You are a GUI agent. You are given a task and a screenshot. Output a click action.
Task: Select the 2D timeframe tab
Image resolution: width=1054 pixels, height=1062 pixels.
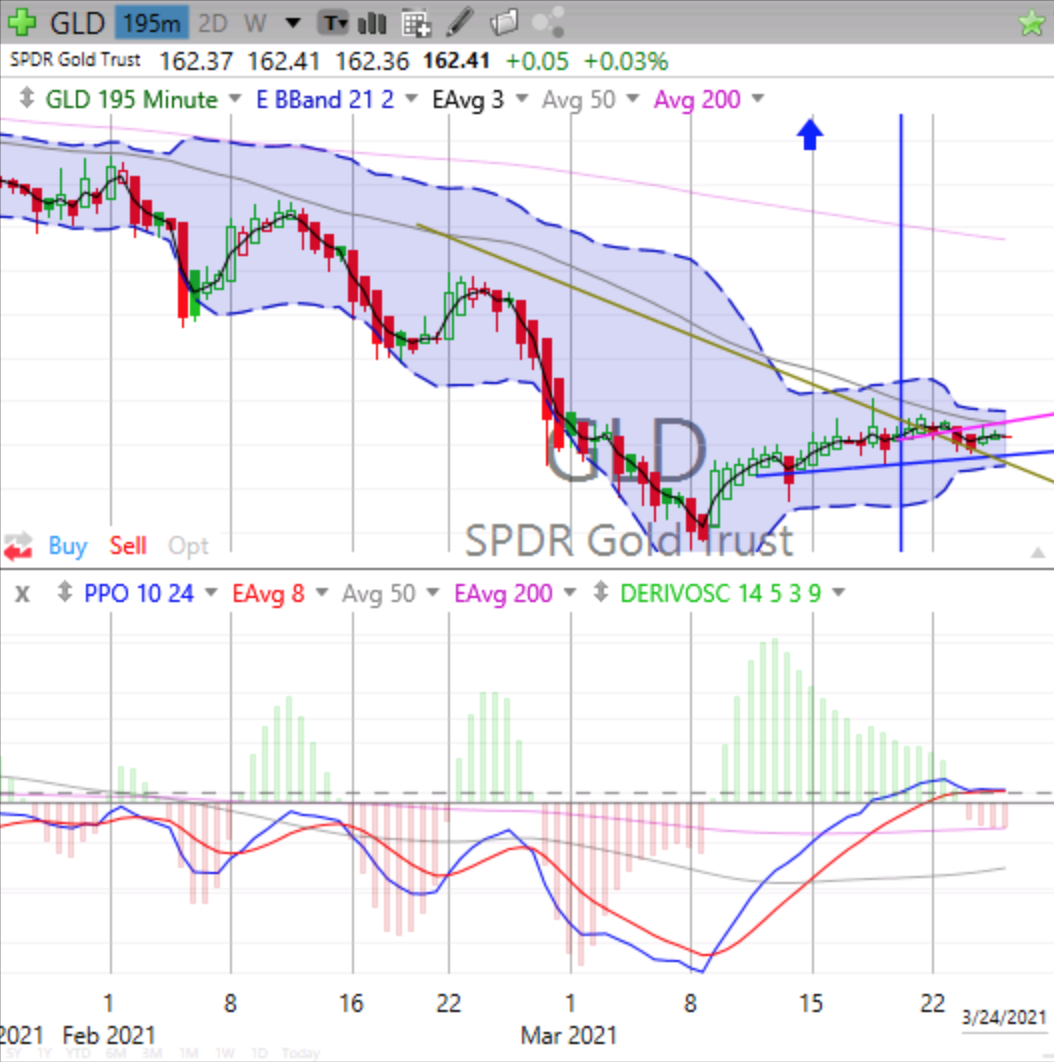[x=212, y=22]
